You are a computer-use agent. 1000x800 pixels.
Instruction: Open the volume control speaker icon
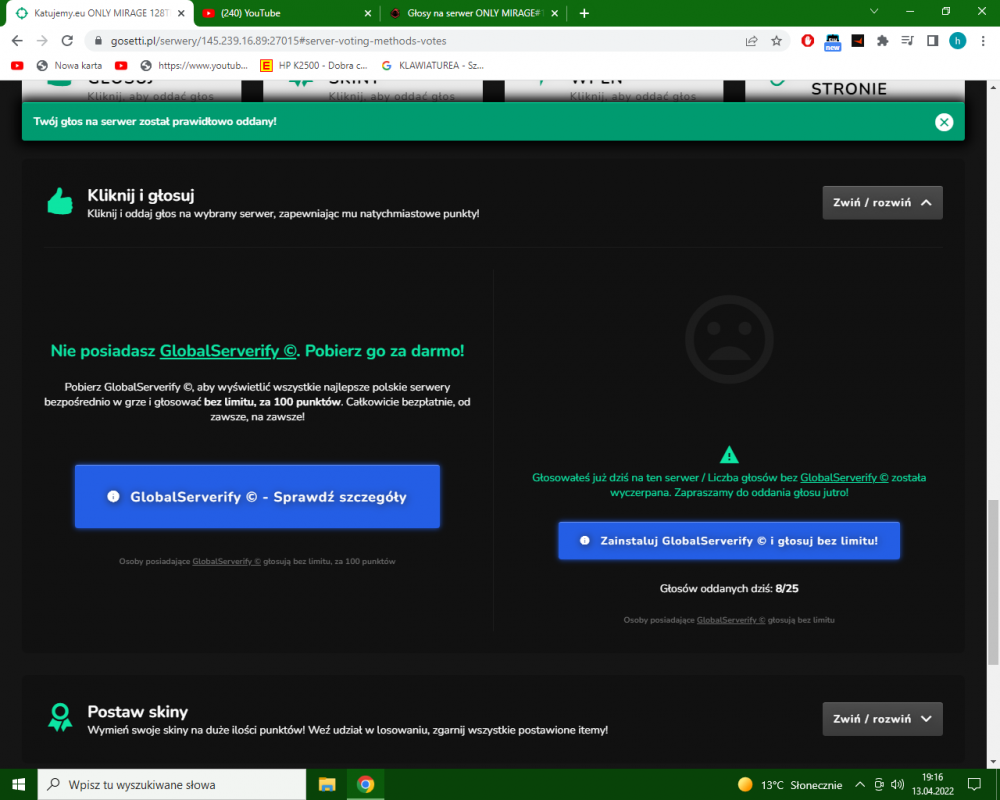tap(898, 785)
